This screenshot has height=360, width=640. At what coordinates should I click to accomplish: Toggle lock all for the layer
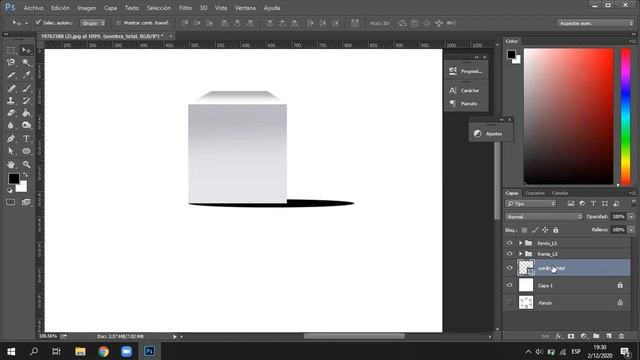pyautogui.click(x=556, y=230)
